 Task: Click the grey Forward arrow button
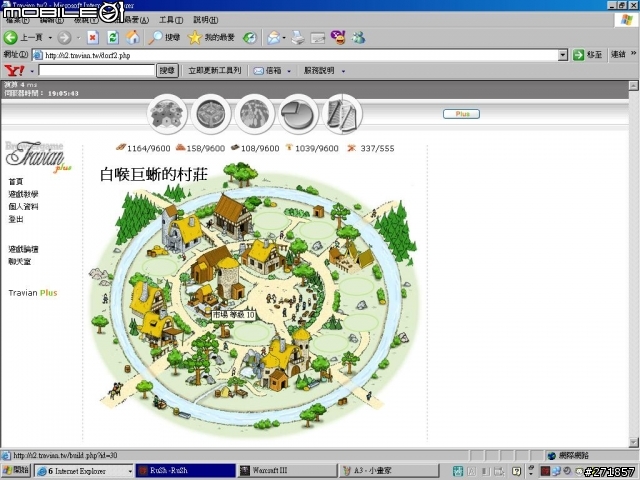click(x=64, y=38)
